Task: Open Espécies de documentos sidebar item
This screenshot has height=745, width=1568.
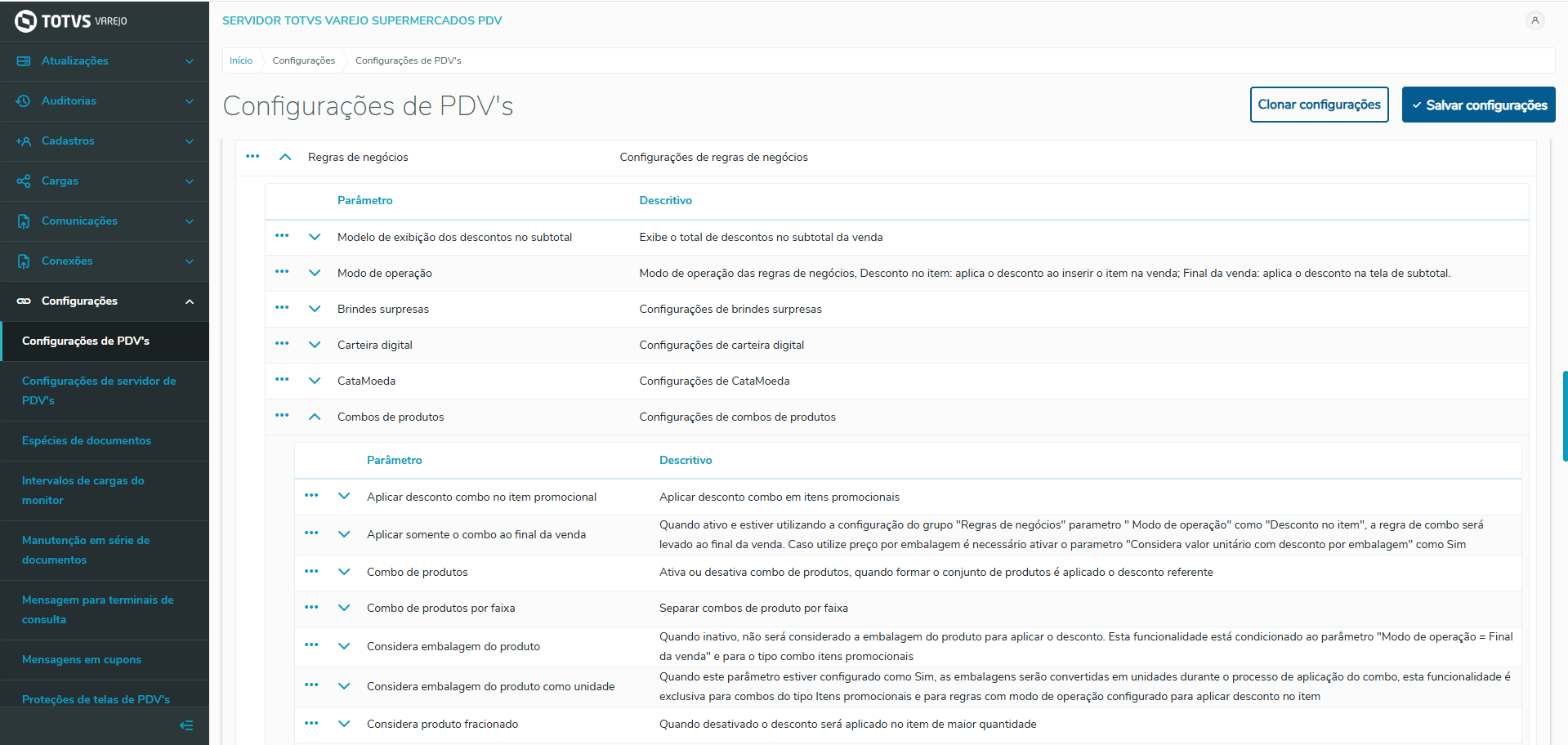Action: tap(105, 441)
